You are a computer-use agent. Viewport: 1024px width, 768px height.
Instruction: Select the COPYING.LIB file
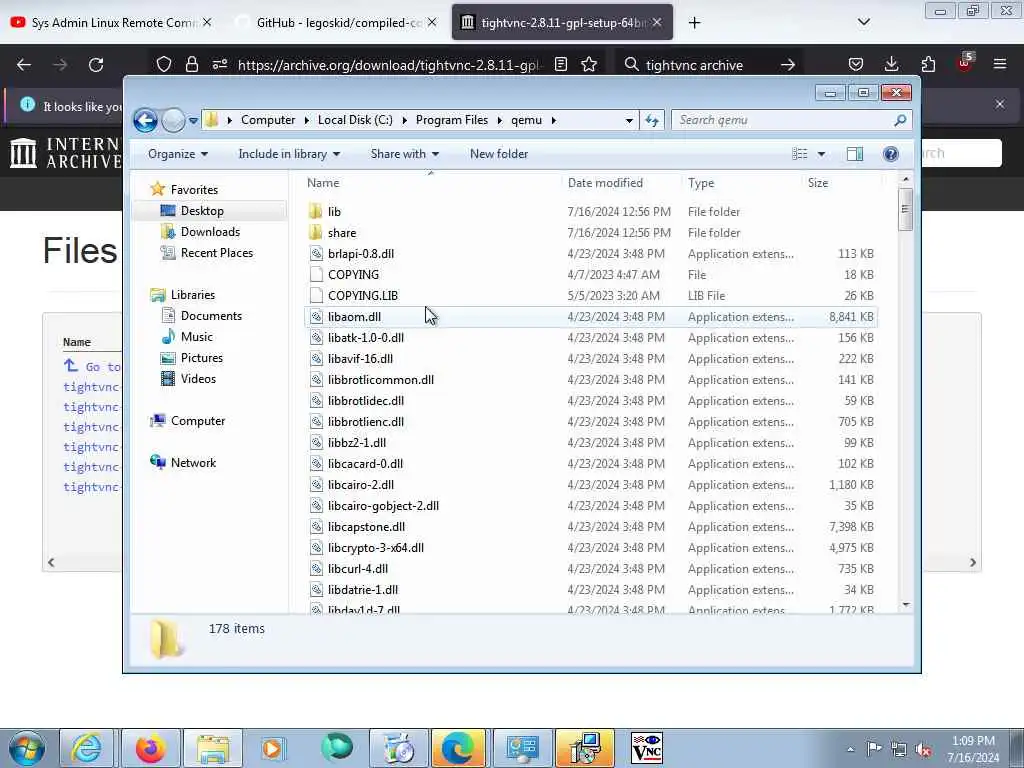(363, 296)
